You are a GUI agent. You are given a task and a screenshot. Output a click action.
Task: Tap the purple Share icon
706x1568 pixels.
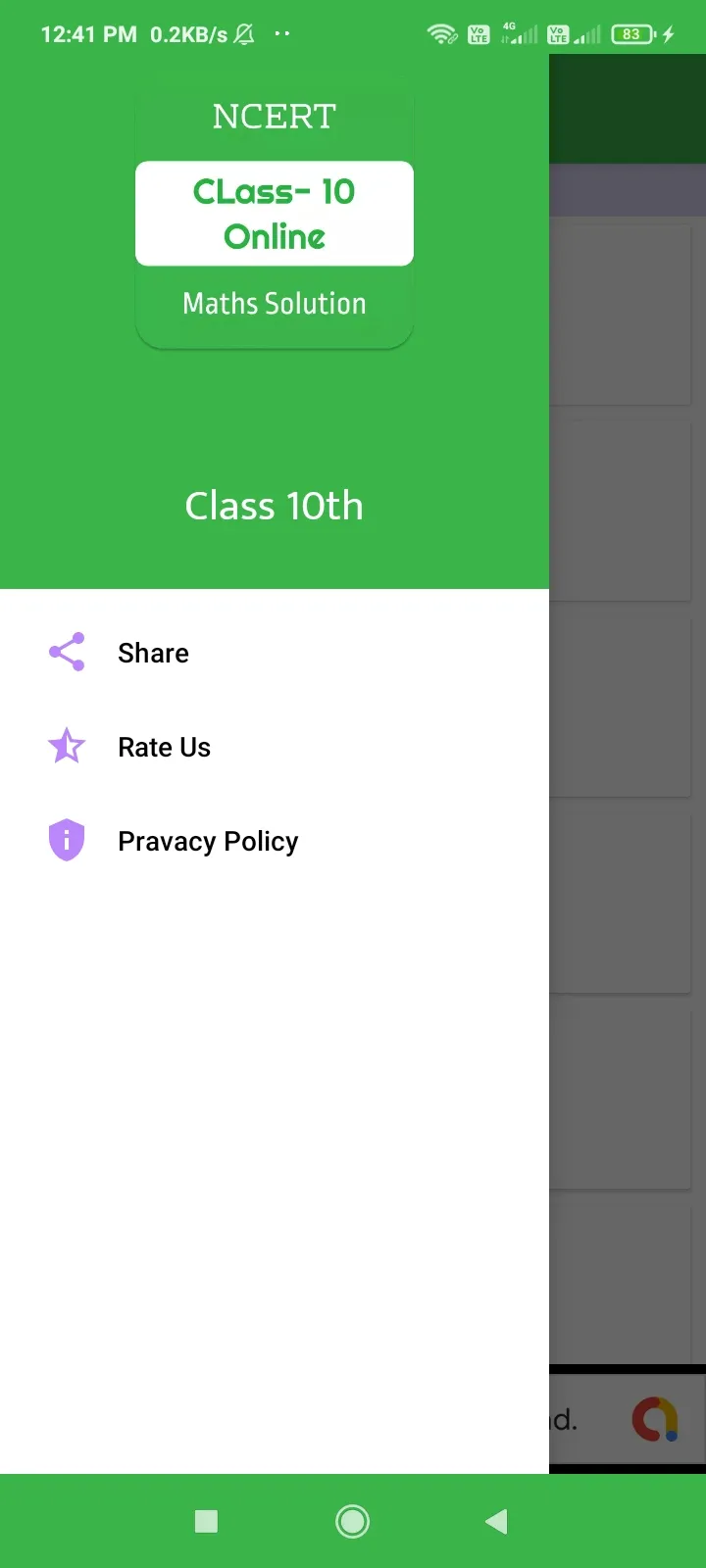pyautogui.click(x=67, y=652)
